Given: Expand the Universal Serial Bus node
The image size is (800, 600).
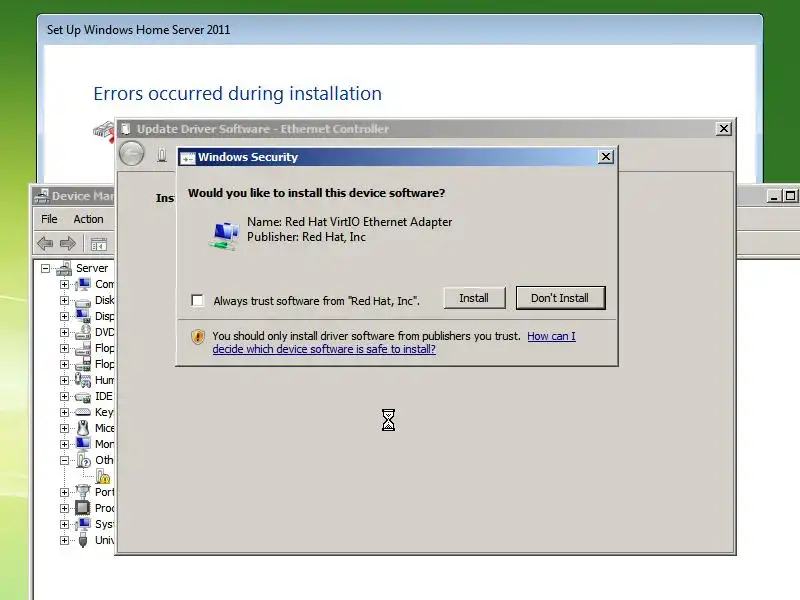Looking at the screenshot, I should pos(64,540).
